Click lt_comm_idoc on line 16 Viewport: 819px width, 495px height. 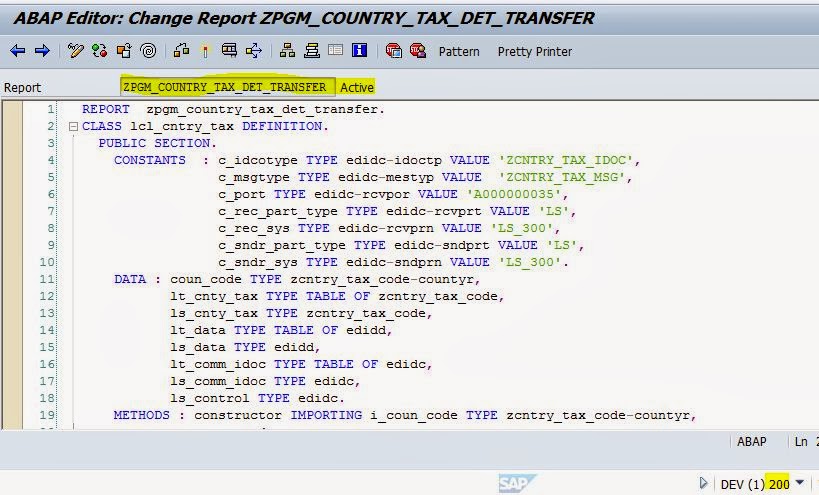[218, 364]
